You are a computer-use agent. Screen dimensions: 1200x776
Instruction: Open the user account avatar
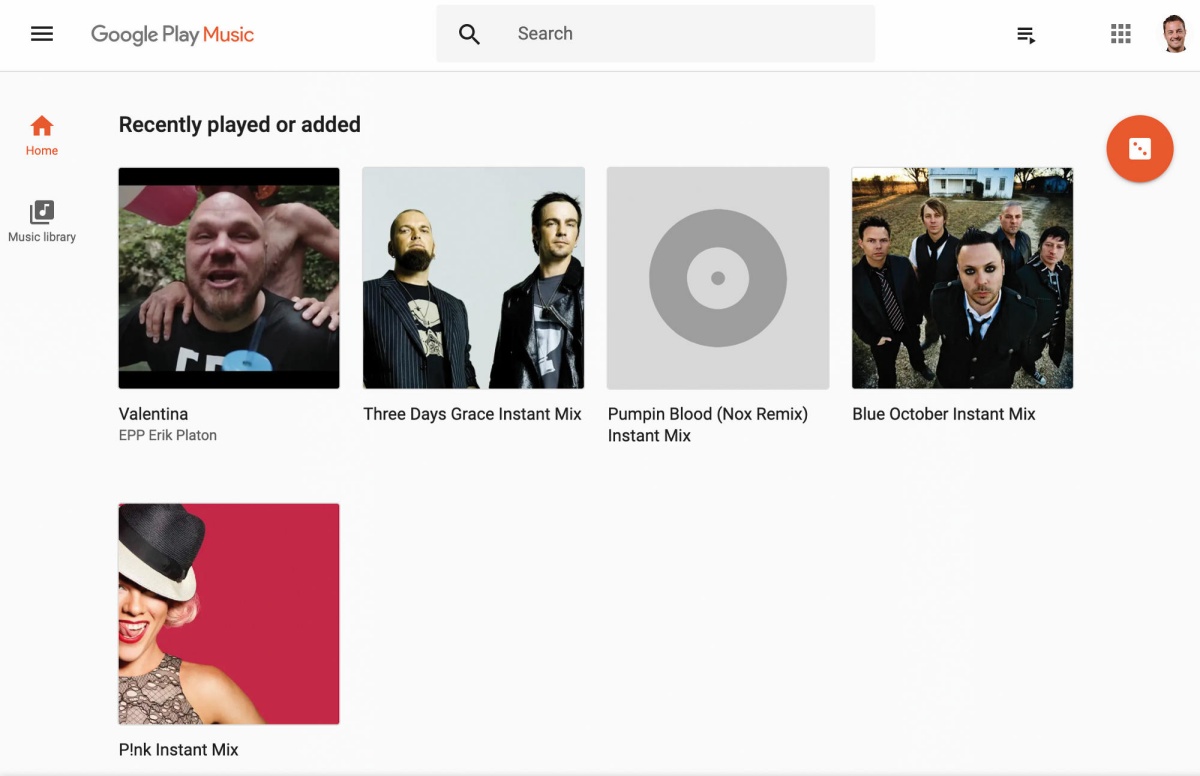pos(1175,34)
